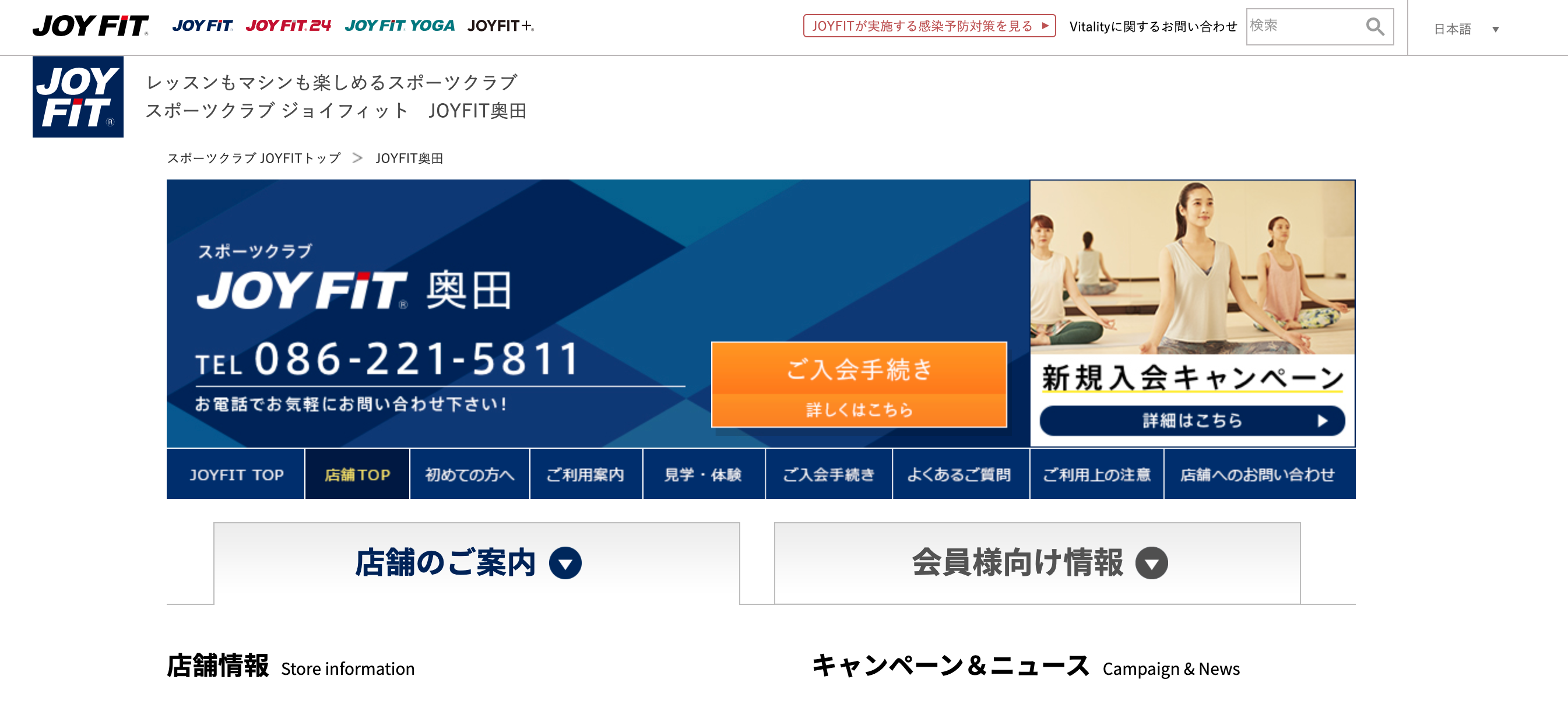Select 見学・体験 navigation item

pos(703,474)
